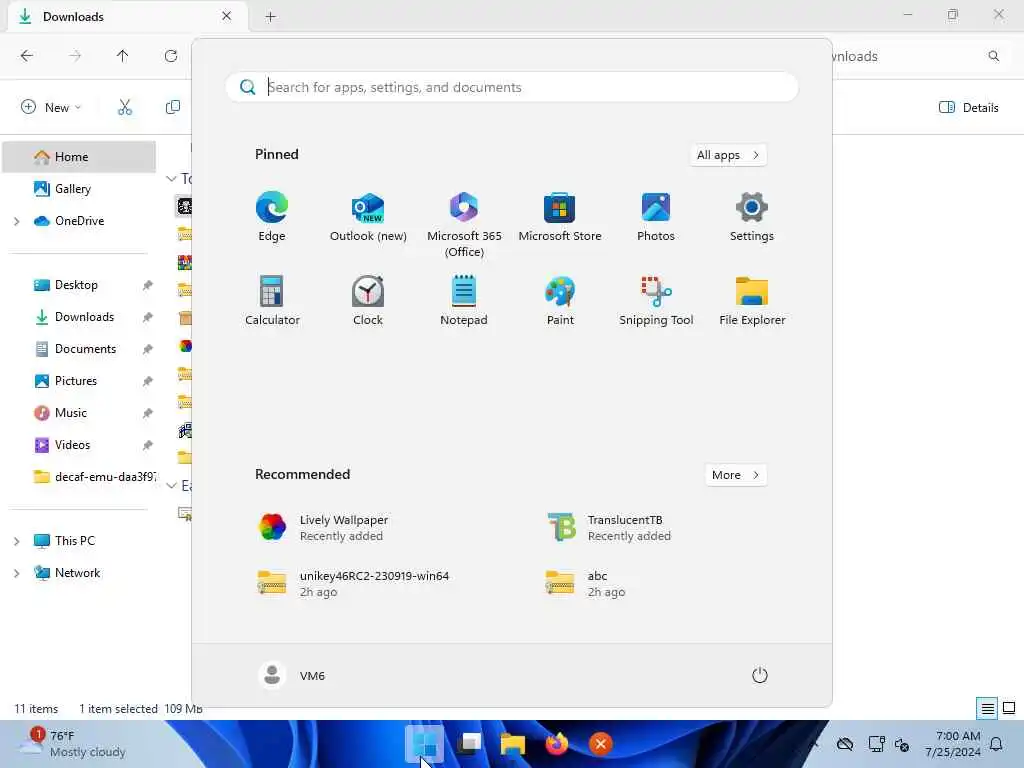Image resolution: width=1024 pixels, height=768 pixels.
Task: Collapse the first file group chevron
Action: click(x=171, y=178)
